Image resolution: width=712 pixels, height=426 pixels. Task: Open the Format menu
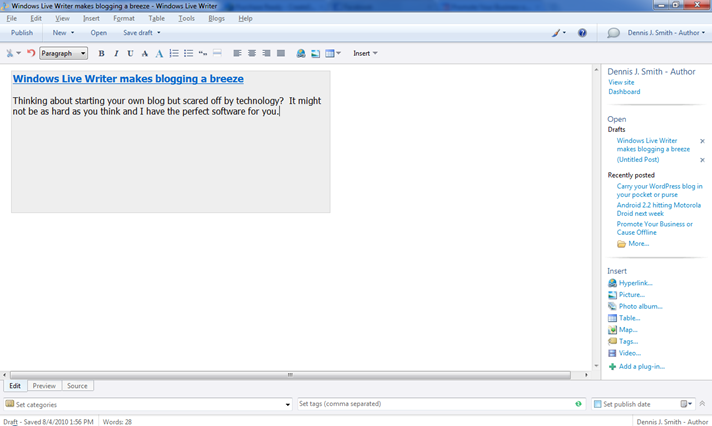(124, 18)
